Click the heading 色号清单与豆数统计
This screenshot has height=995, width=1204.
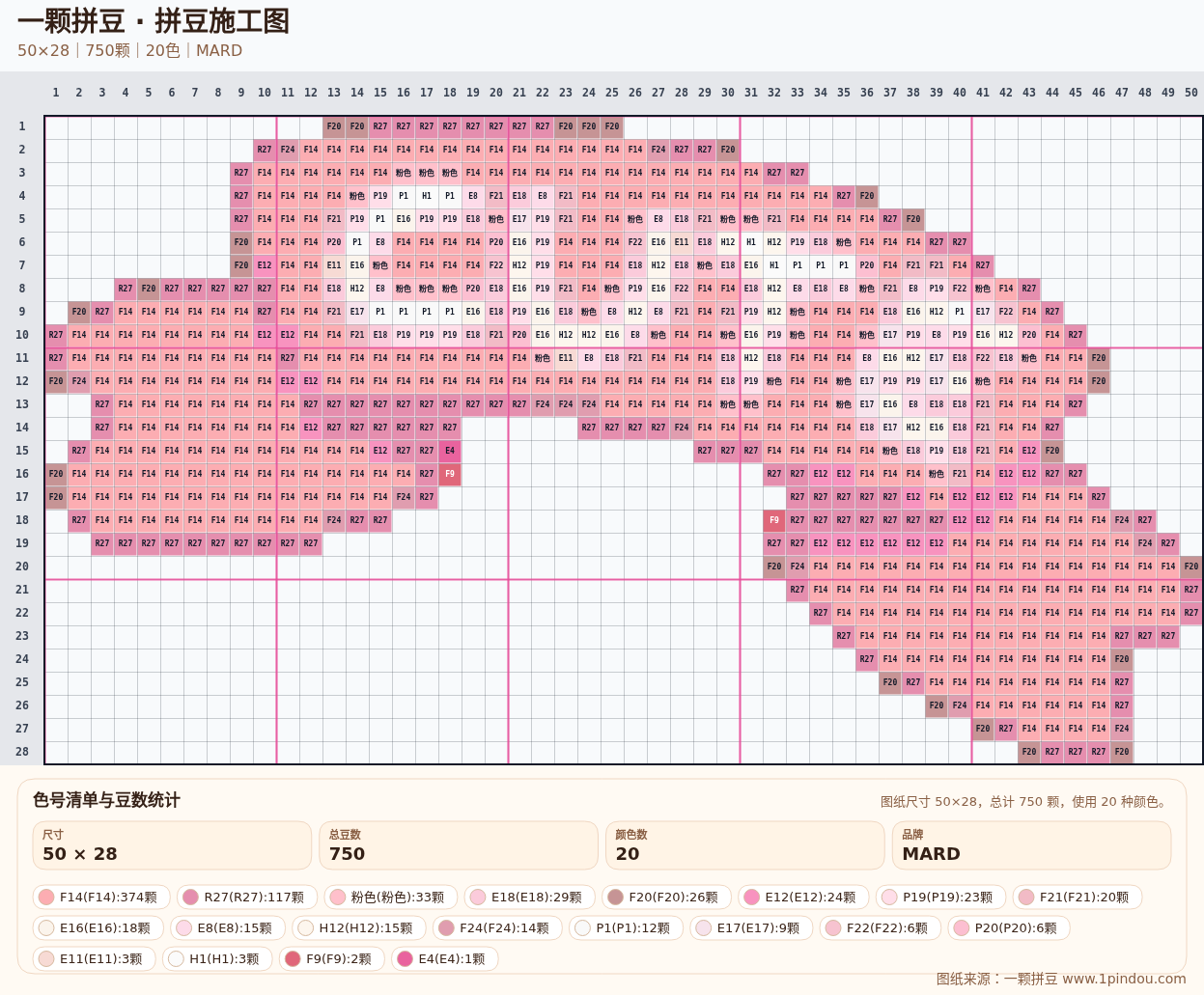point(106,800)
